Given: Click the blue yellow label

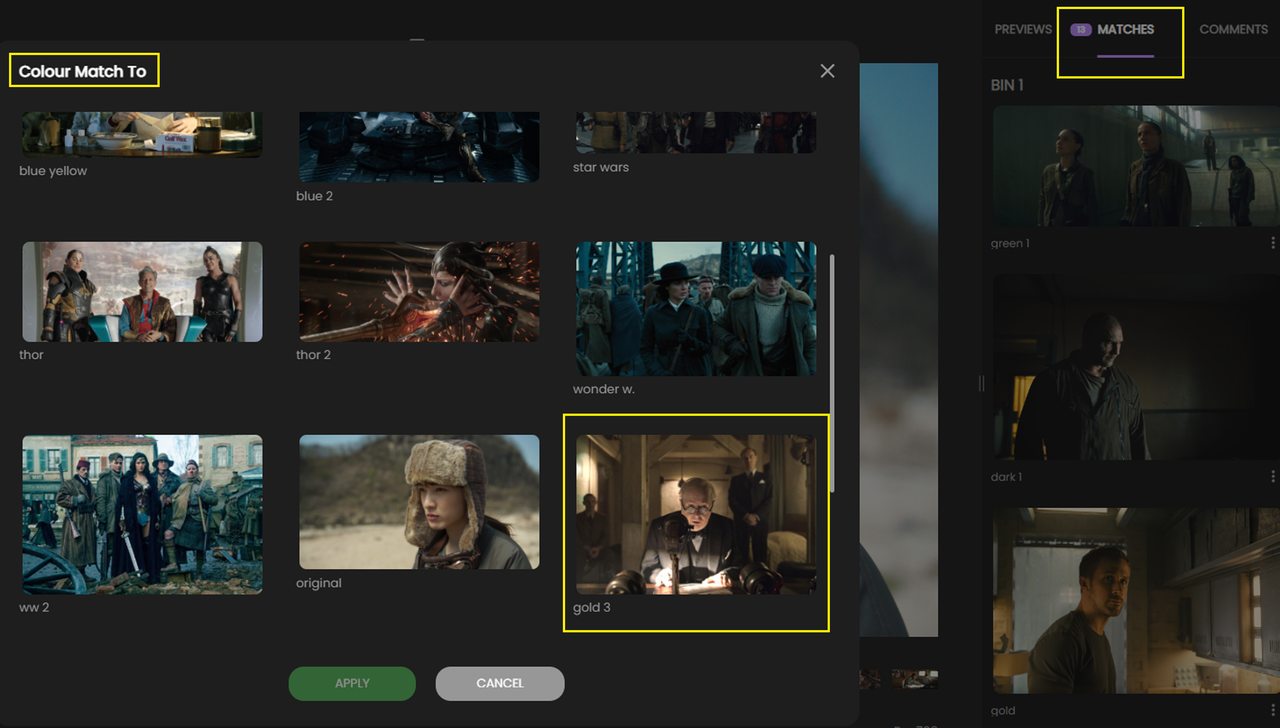Looking at the screenshot, I should (x=53, y=171).
